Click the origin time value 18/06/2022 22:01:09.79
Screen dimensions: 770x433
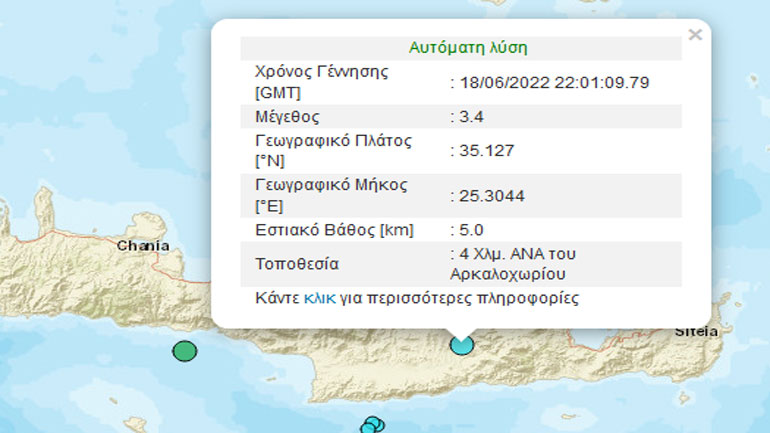pos(554,82)
